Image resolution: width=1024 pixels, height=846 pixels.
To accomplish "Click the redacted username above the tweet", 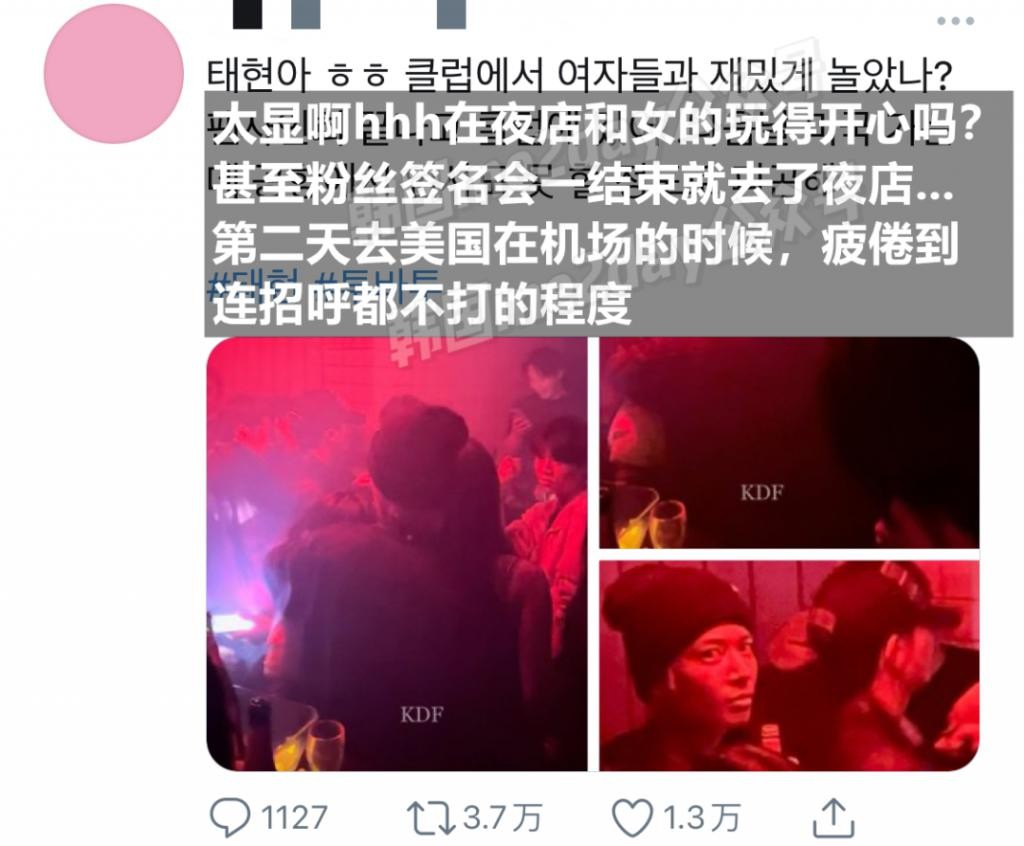I will 349,14.
